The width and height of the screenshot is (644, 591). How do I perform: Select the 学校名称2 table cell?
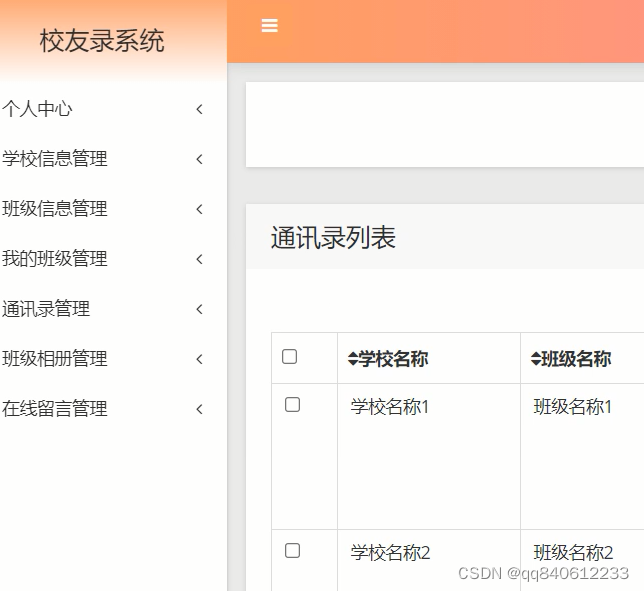(x=429, y=560)
